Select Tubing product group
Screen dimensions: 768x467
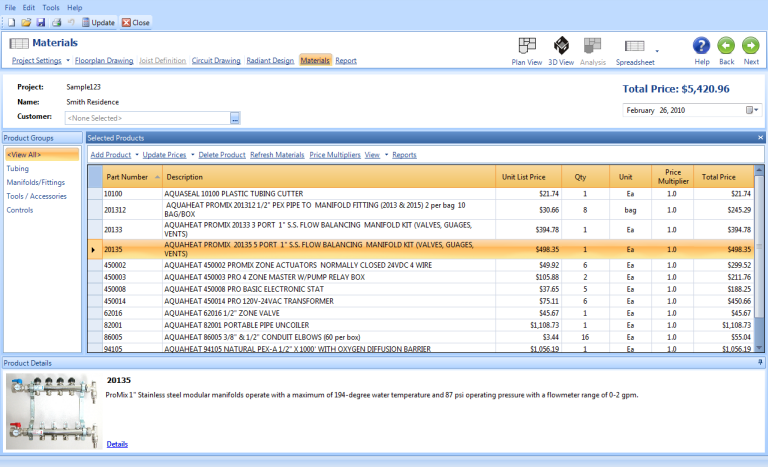18,169
